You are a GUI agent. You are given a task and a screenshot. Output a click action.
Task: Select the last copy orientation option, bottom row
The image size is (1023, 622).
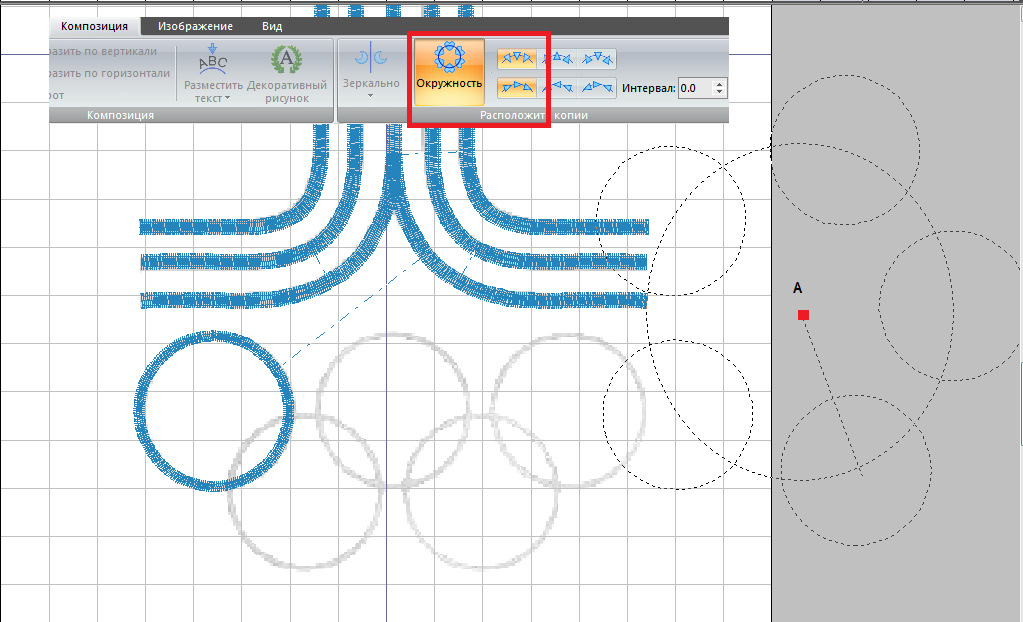click(597, 88)
